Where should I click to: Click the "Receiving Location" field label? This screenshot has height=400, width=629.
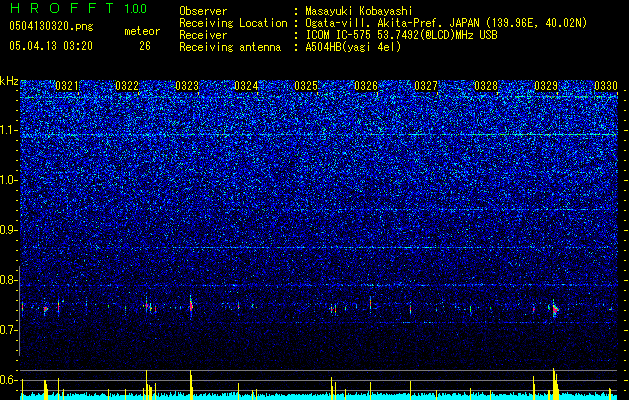click(233, 23)
